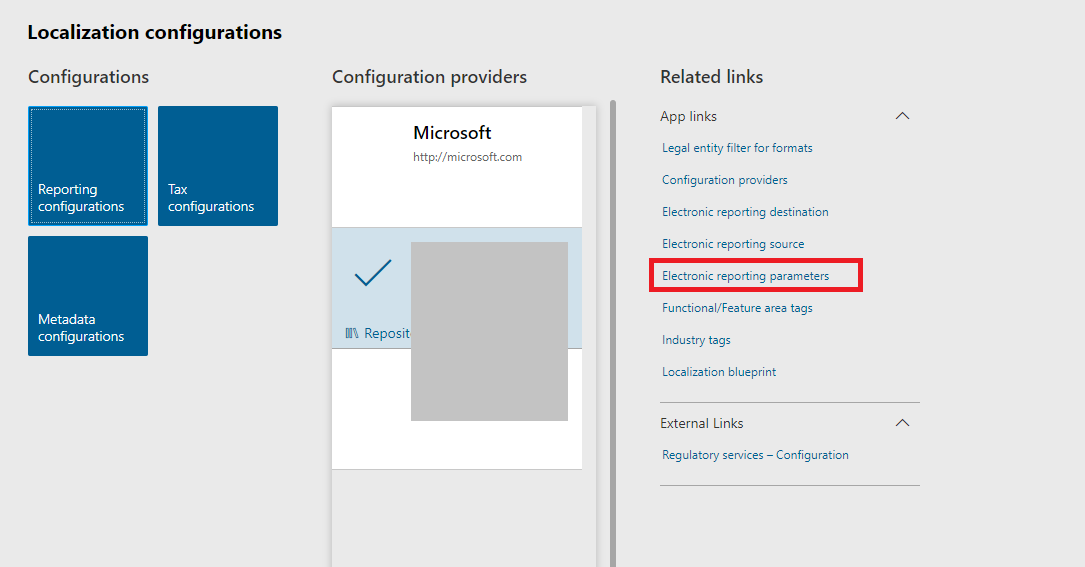1085x567 pixels.
Task: Open Legal entity filter for formats link
Action: pos(737,148)
